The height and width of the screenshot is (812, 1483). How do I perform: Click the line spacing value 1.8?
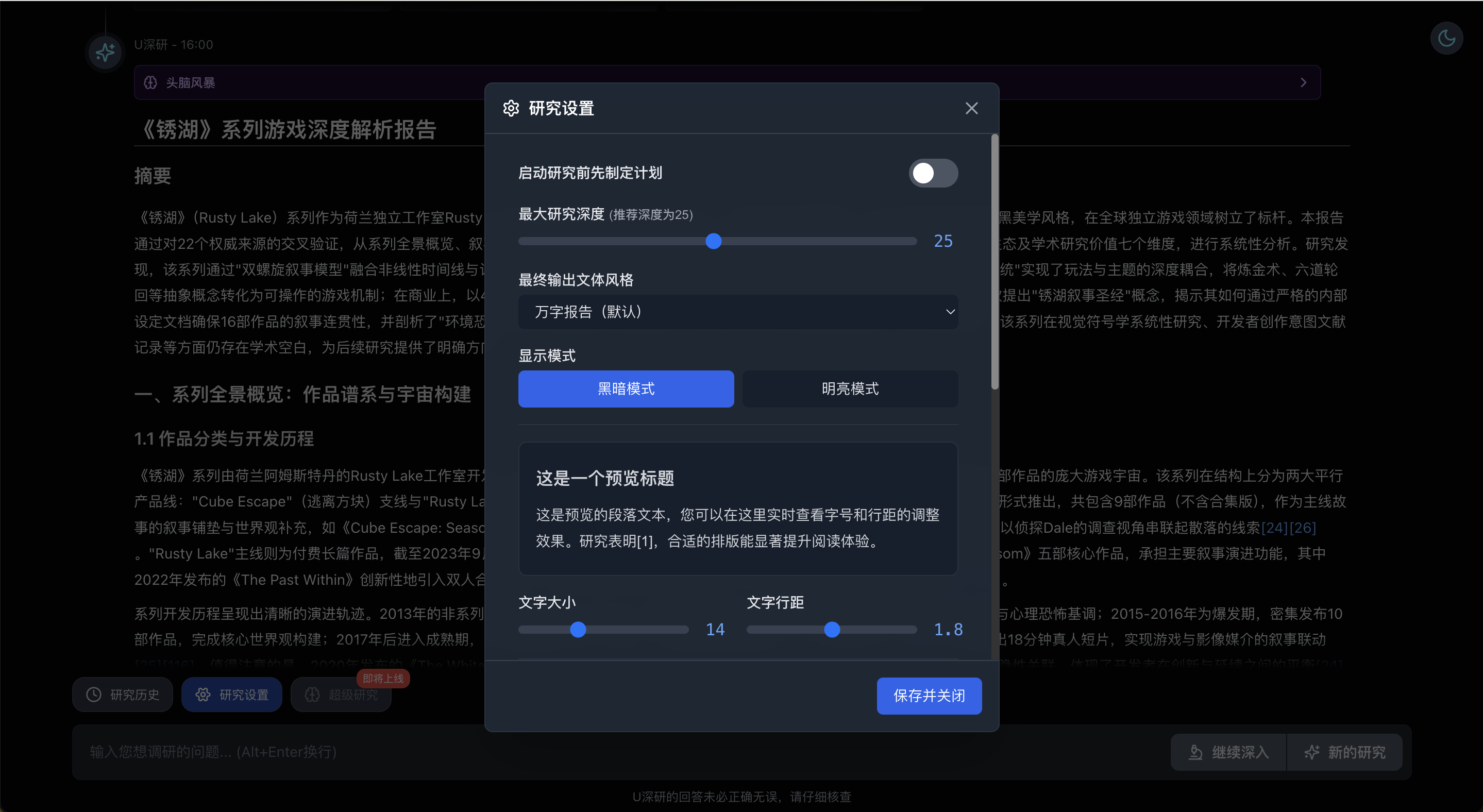point(948,630)
